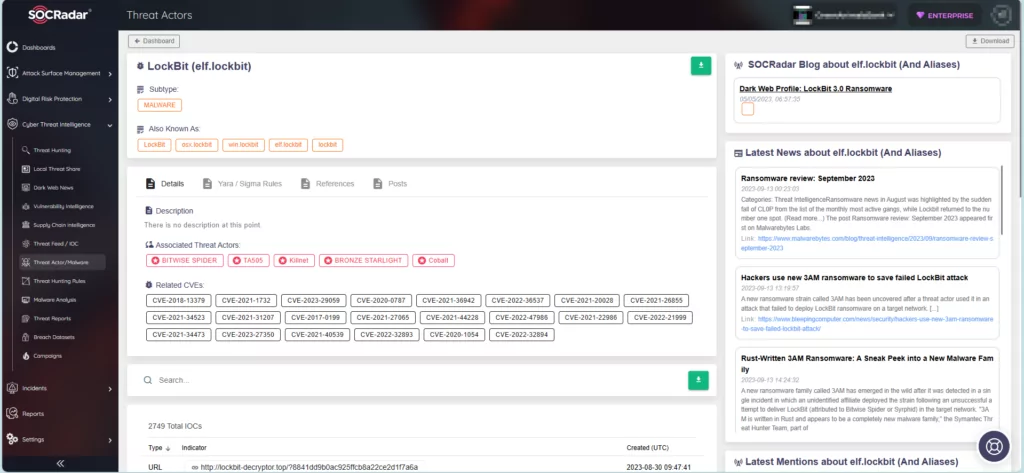Click the Dashboard back button
This screenshot has width=1024, height=473.
(x=154, y=41)
